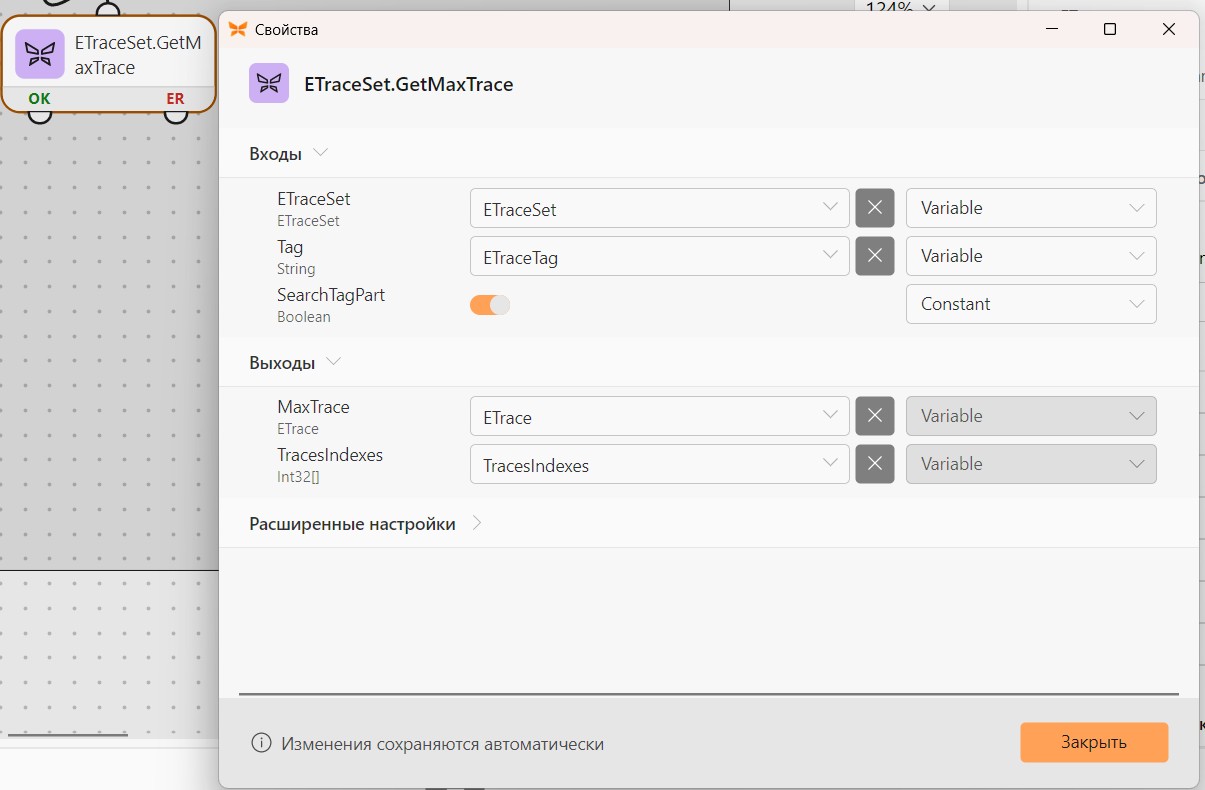Clear the ETraceSet input variable
Image resolution: width=1205 pixels, height=790 pixels.
(x=874, y=208)
